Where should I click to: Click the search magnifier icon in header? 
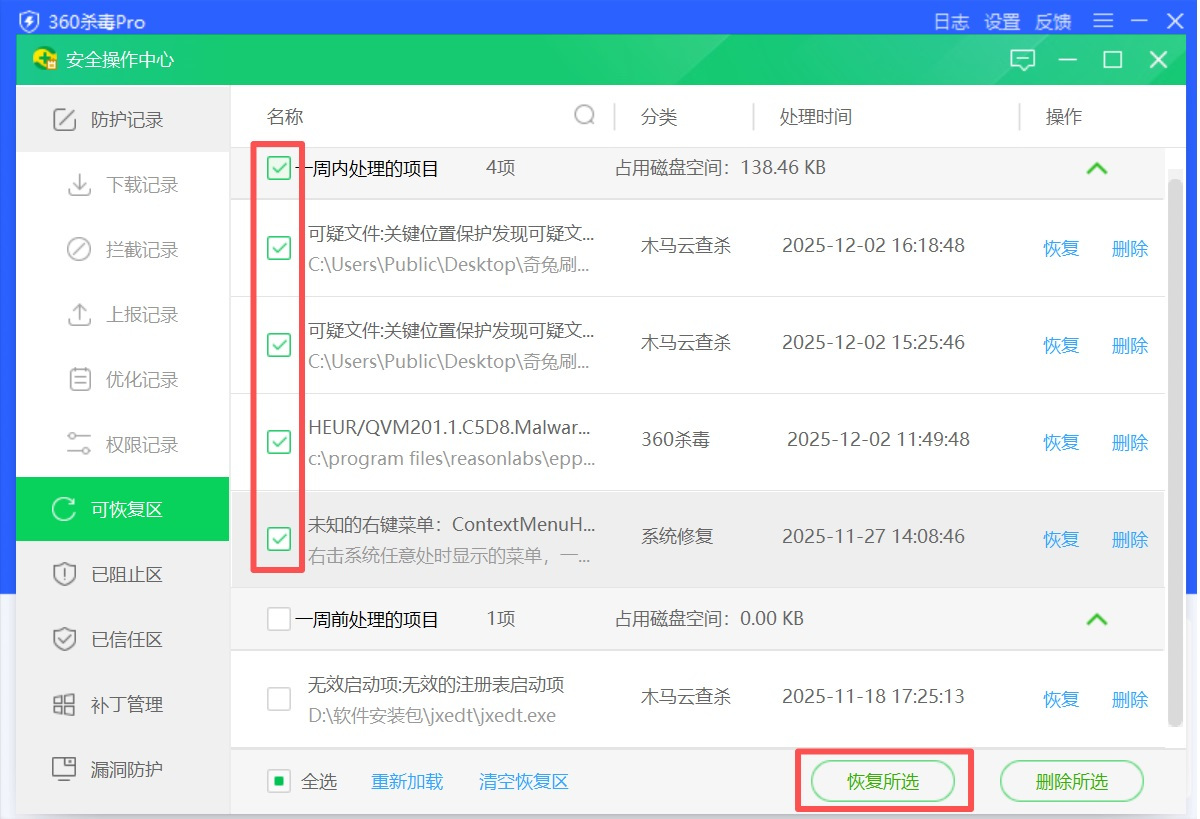click(585, 116)
